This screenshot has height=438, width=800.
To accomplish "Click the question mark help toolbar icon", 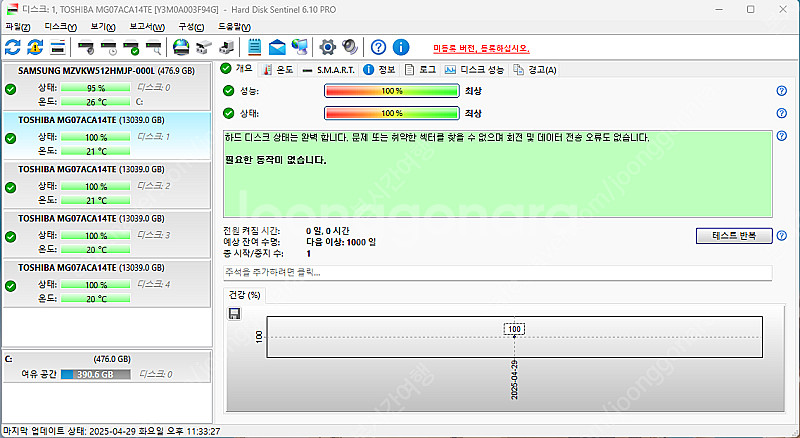I will [378, 47].
